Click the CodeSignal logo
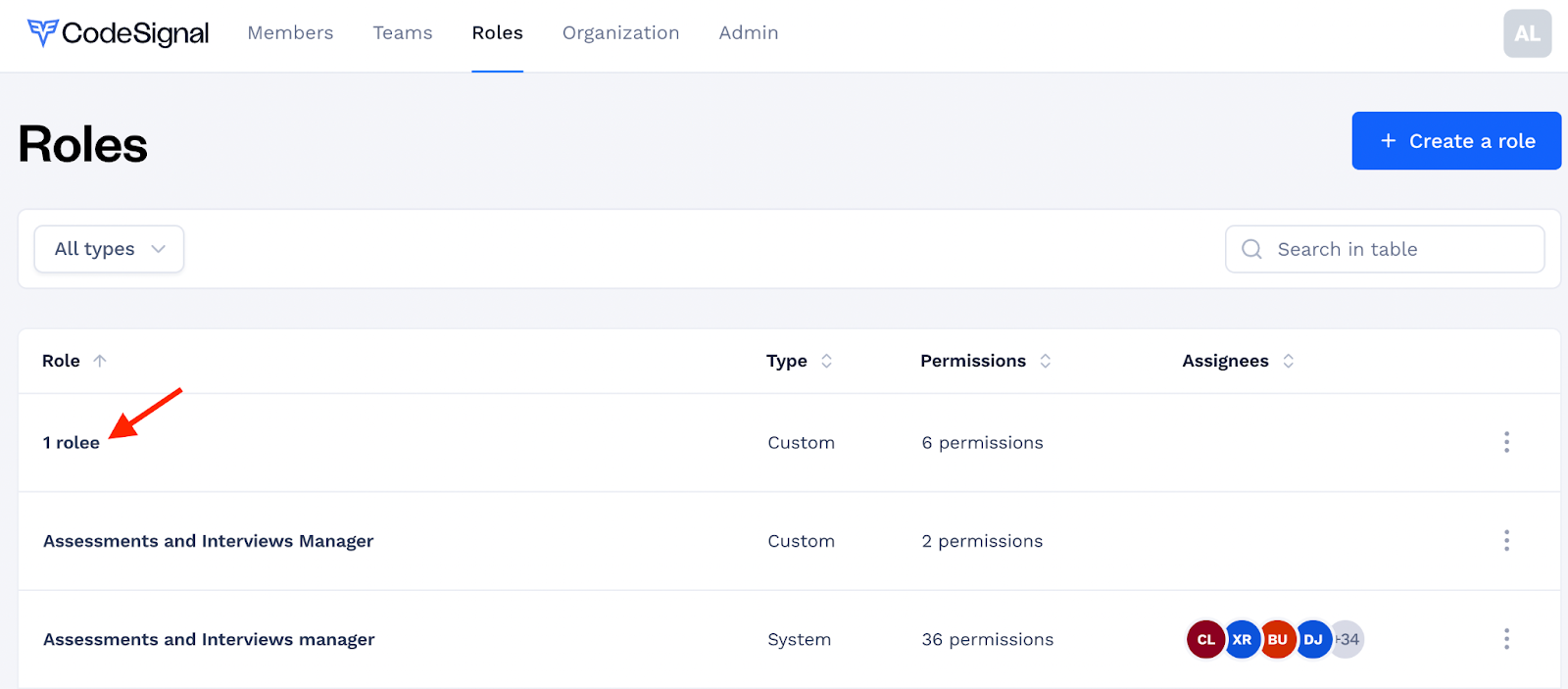Image resolution: width=1568 pixels, height=689 pixels. [118, 33]
